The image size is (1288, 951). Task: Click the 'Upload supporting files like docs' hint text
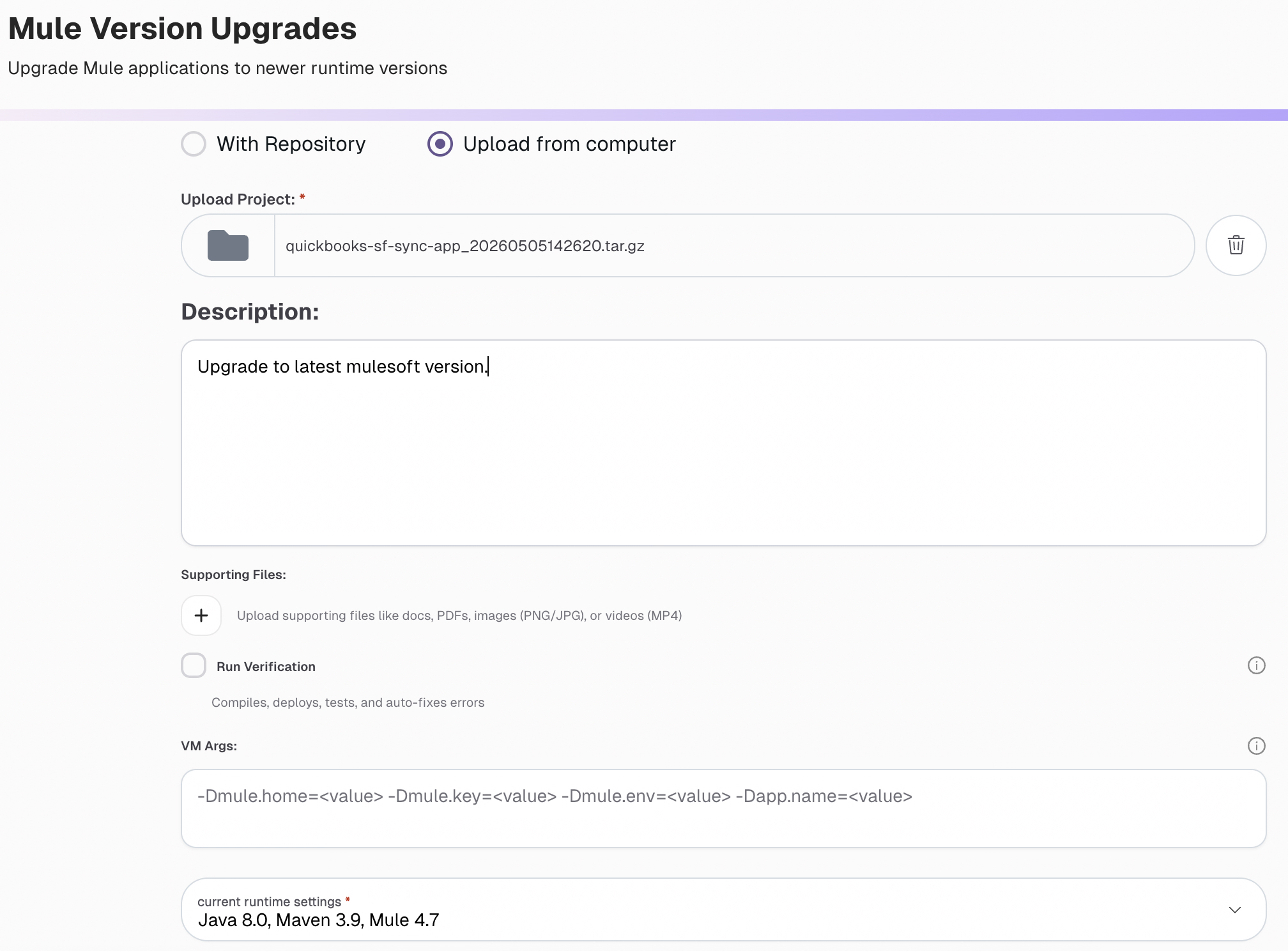(x=459, y=615)
